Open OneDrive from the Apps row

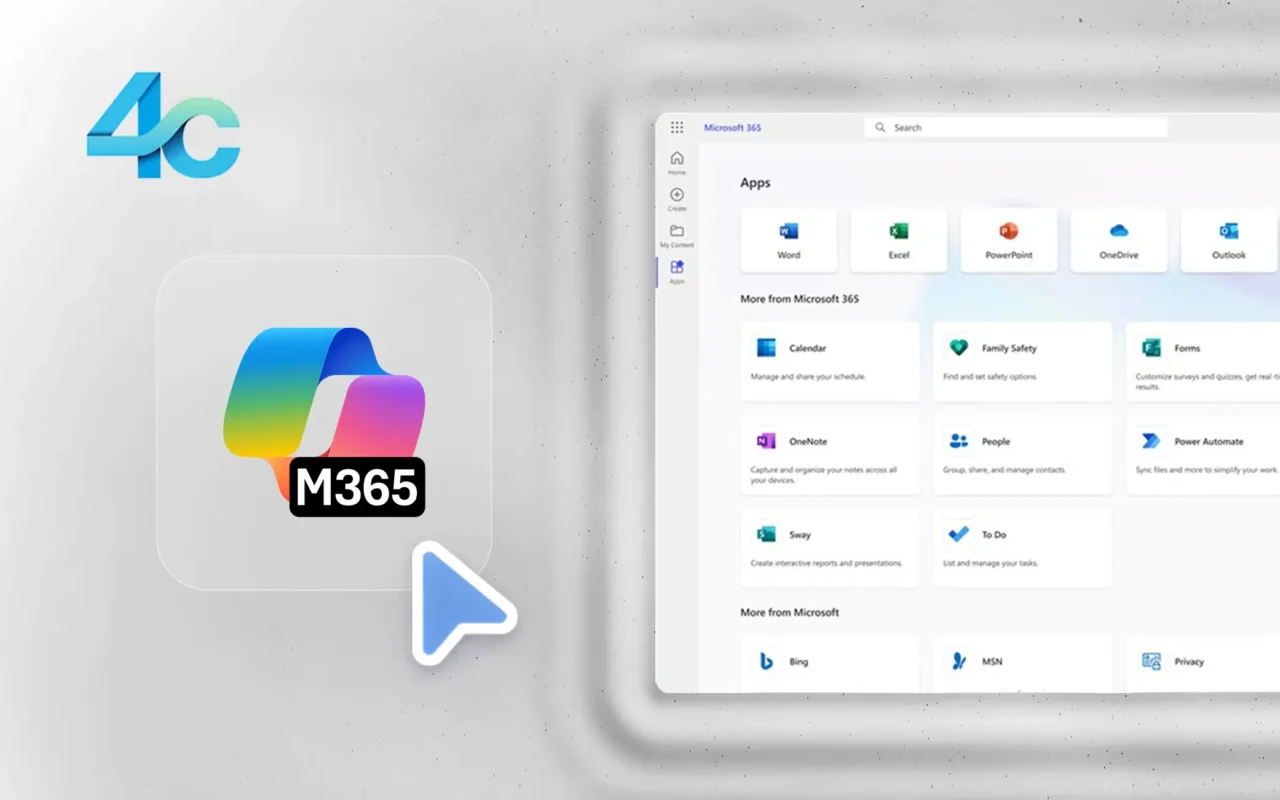tap(1118, 240)
